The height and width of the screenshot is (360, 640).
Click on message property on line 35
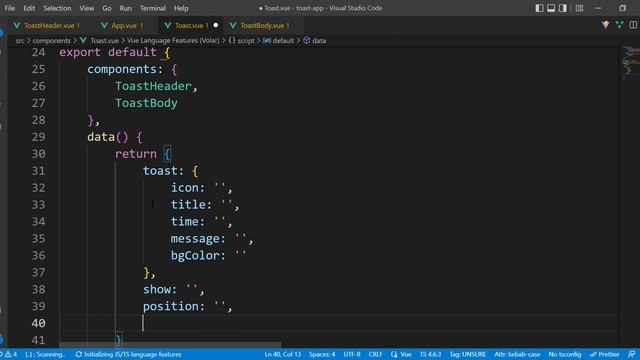(194, 238)
